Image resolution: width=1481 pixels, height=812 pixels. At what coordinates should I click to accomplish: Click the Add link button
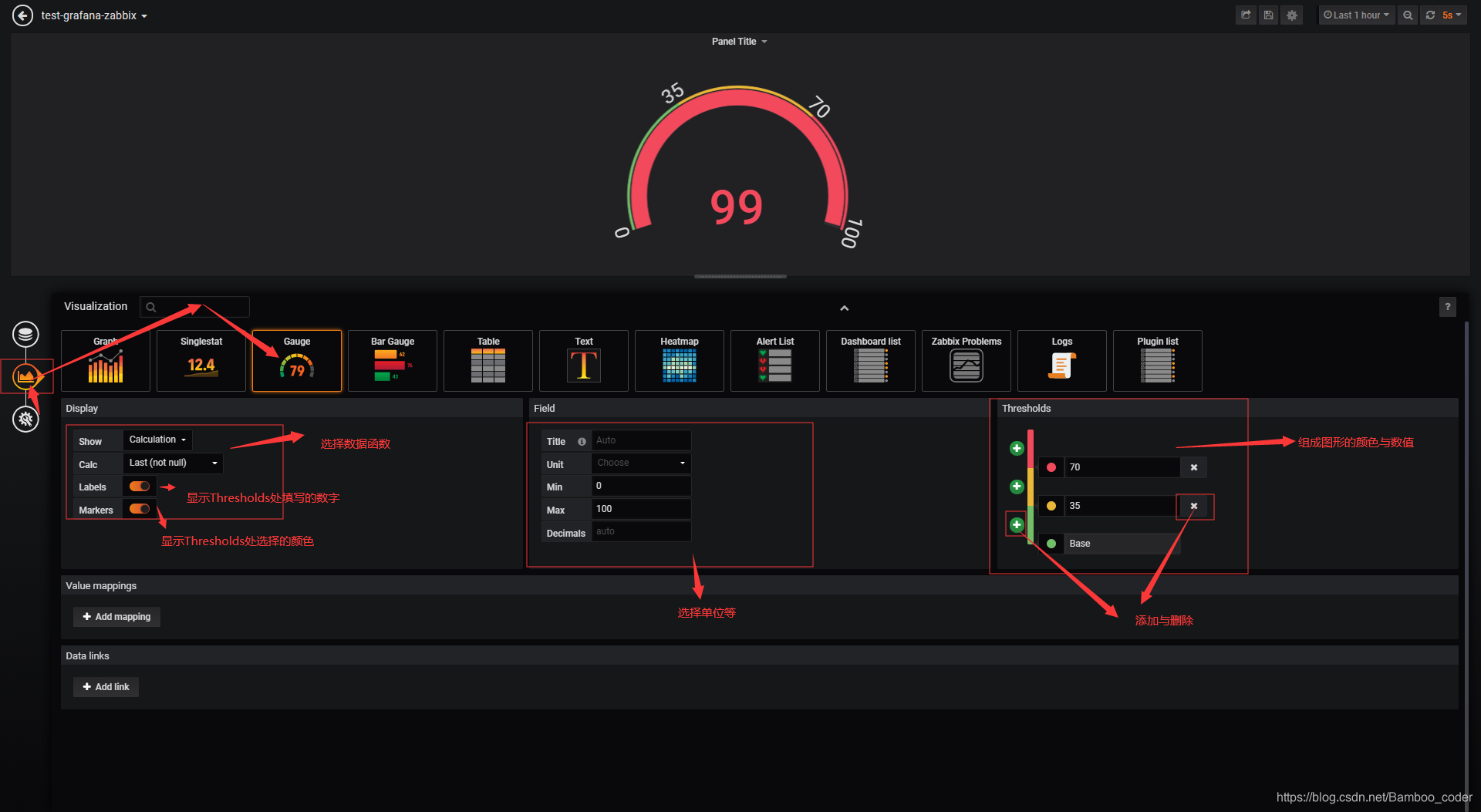[x=106, y=687]
